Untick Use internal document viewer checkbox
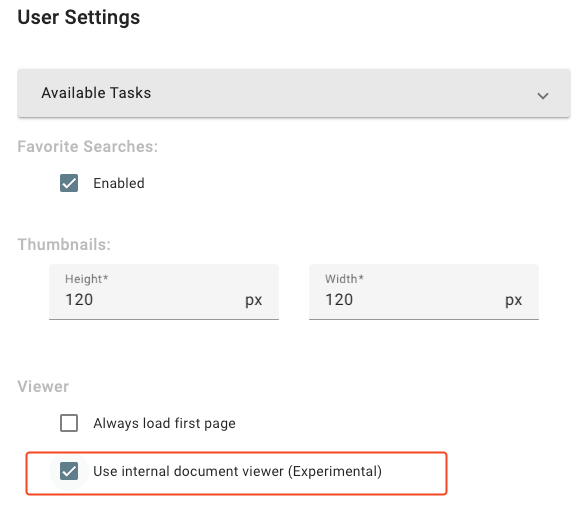Image resolution: width=588 pixels, height=521 pixels. [x=69, y=471]
